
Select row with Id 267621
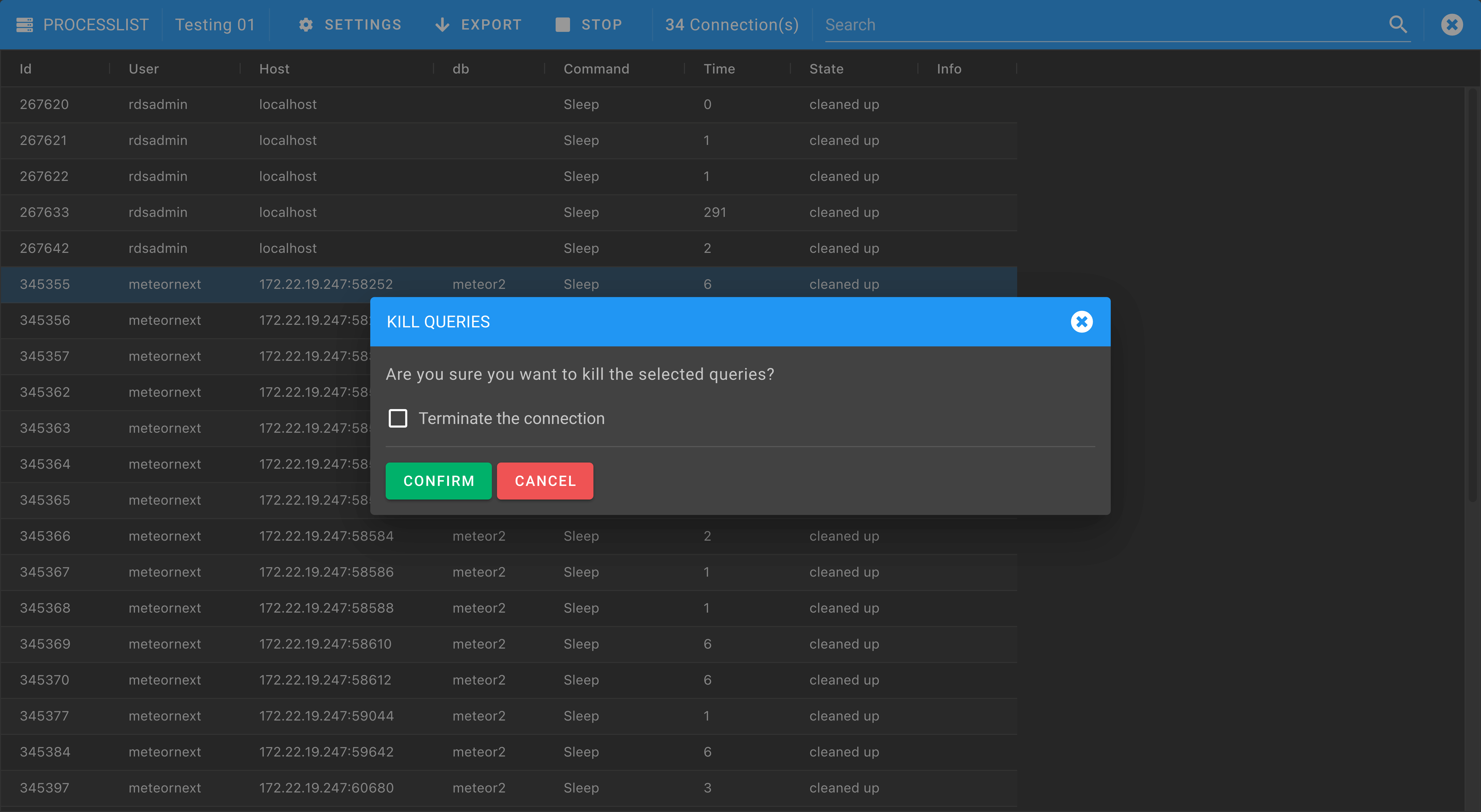pyautogui.click(x=509, y=141)
